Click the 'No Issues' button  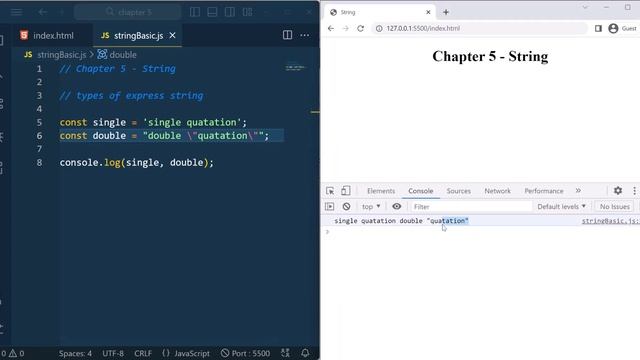point(615,207)
